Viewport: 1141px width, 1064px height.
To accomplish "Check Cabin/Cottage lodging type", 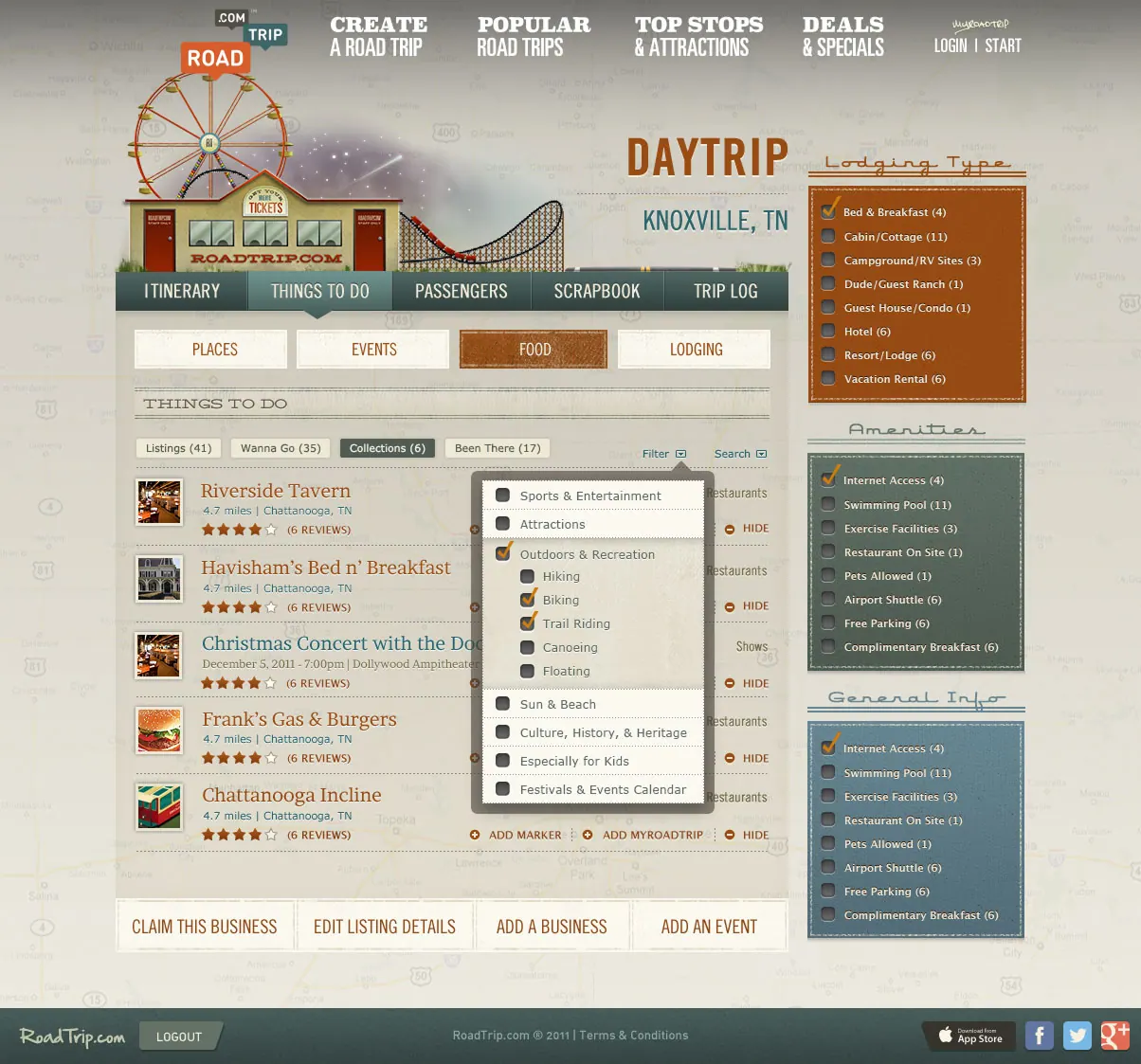I will coord(828,236).
